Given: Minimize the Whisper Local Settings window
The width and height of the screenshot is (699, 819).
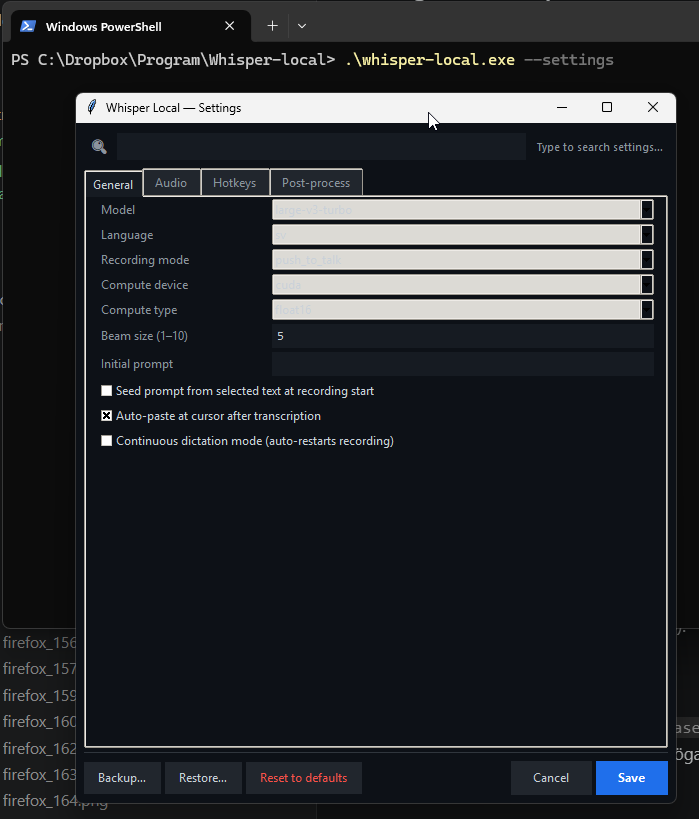Looking at the screenshot, I should 562,108.
